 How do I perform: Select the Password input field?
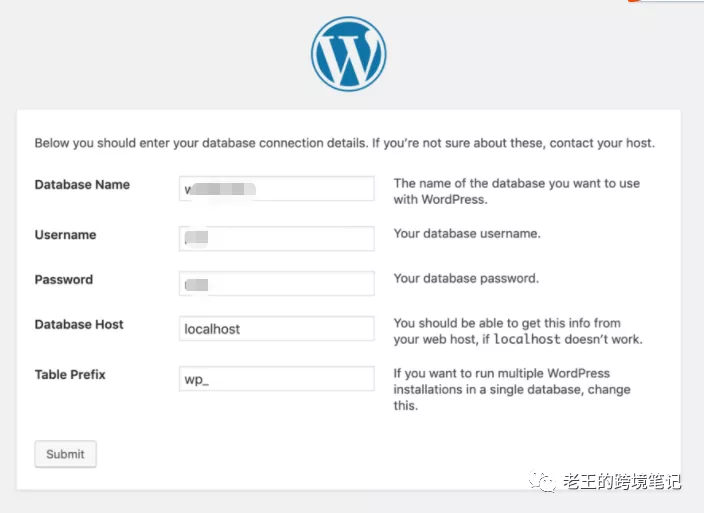(276, 283)
